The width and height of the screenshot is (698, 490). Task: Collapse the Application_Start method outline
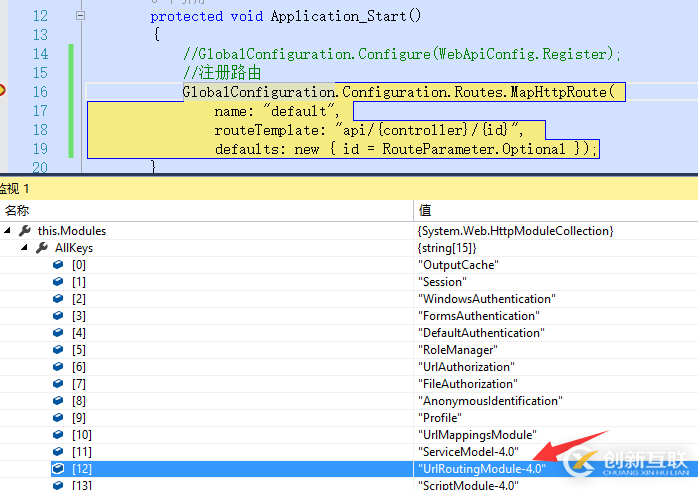coord(81,16)
